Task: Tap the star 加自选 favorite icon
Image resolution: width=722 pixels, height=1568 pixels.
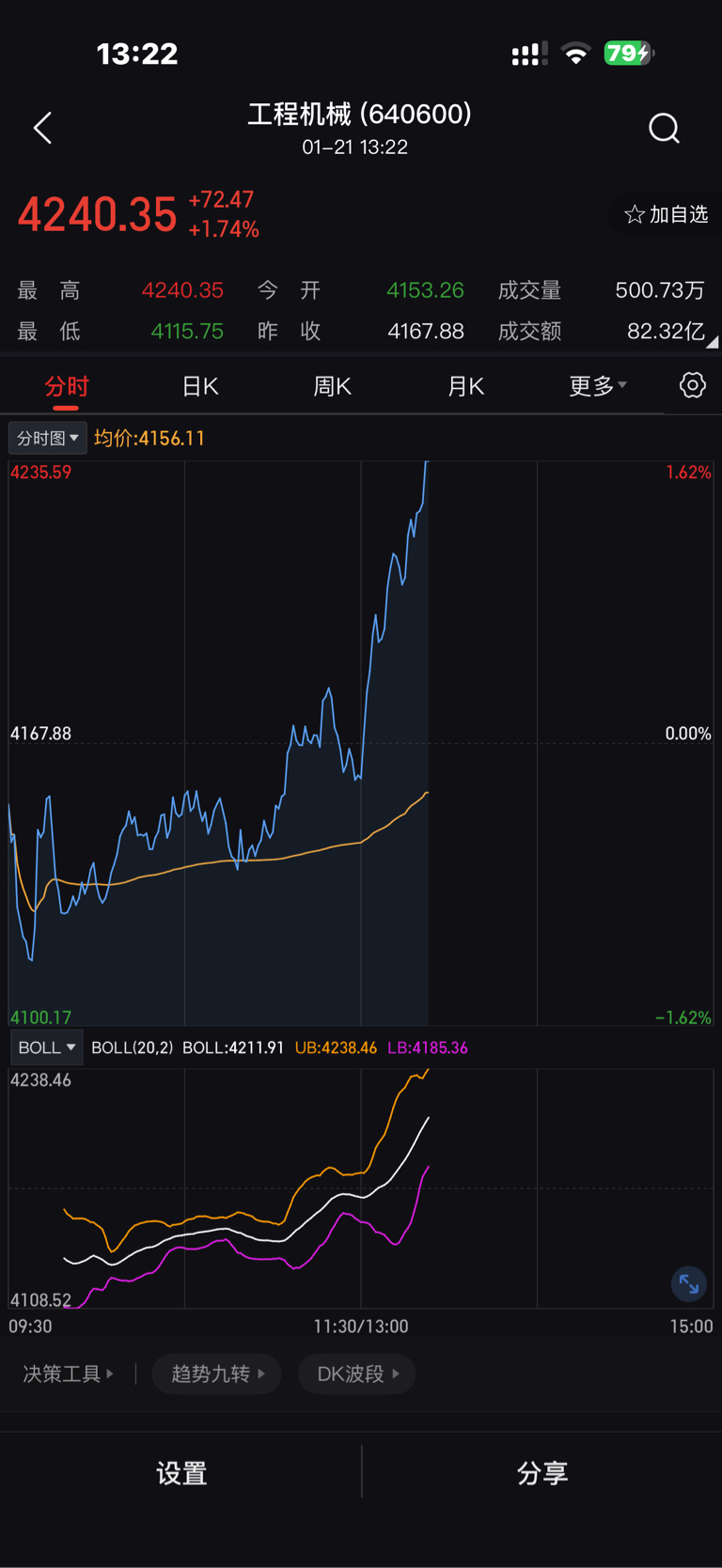Action: pos(636,215)
